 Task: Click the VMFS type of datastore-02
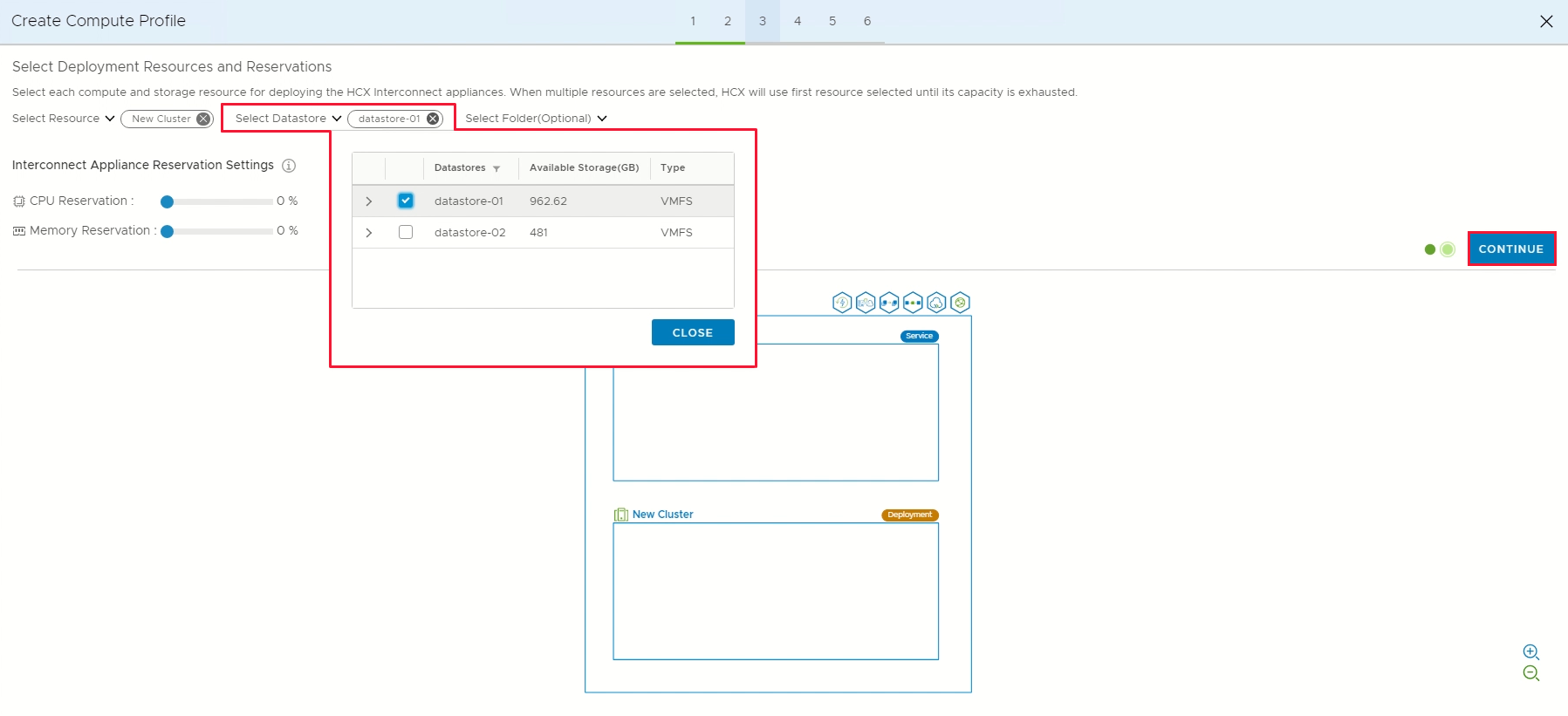(x=676, y=233)
